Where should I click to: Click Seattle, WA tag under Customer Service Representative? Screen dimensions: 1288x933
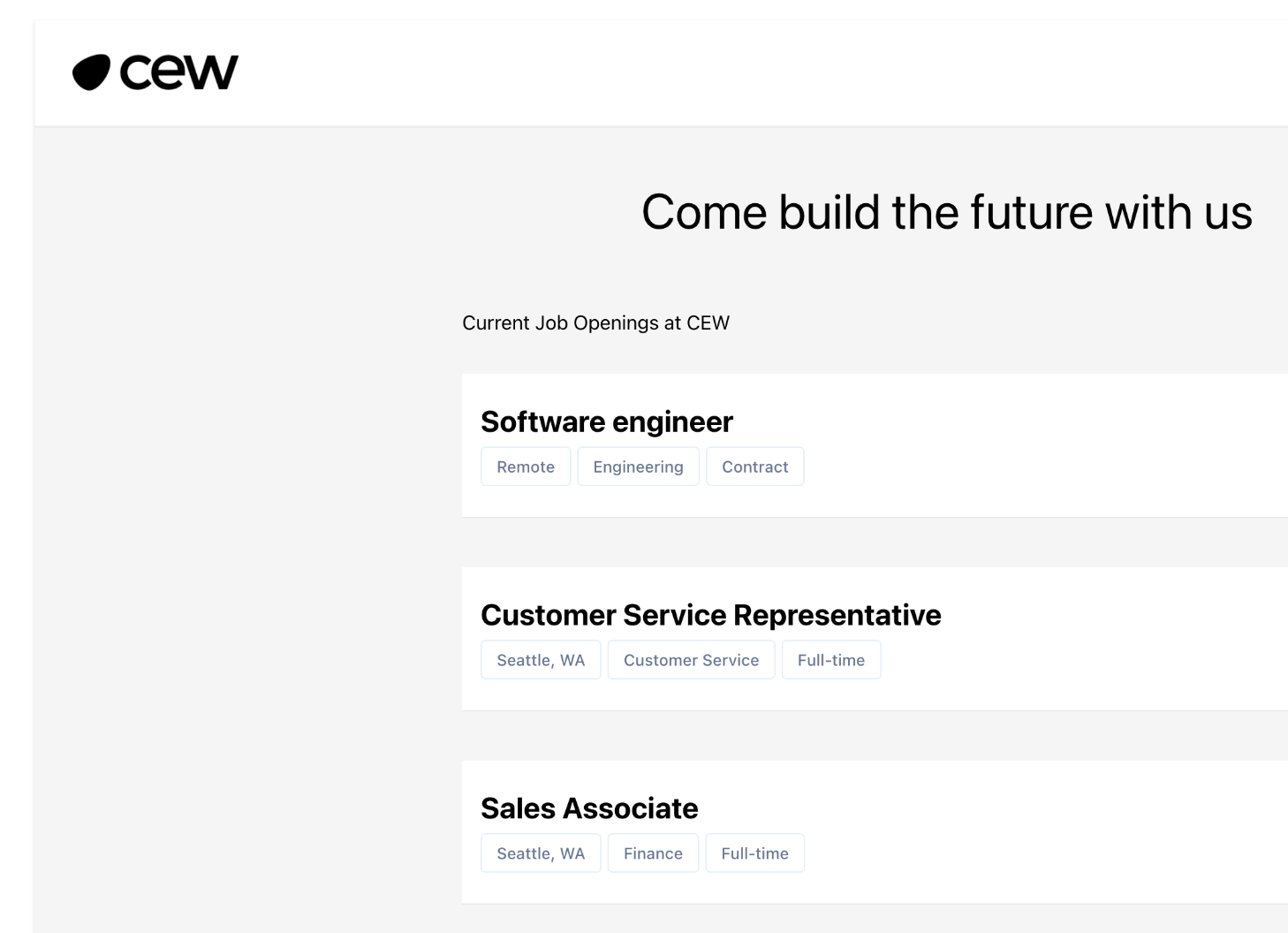541,660
